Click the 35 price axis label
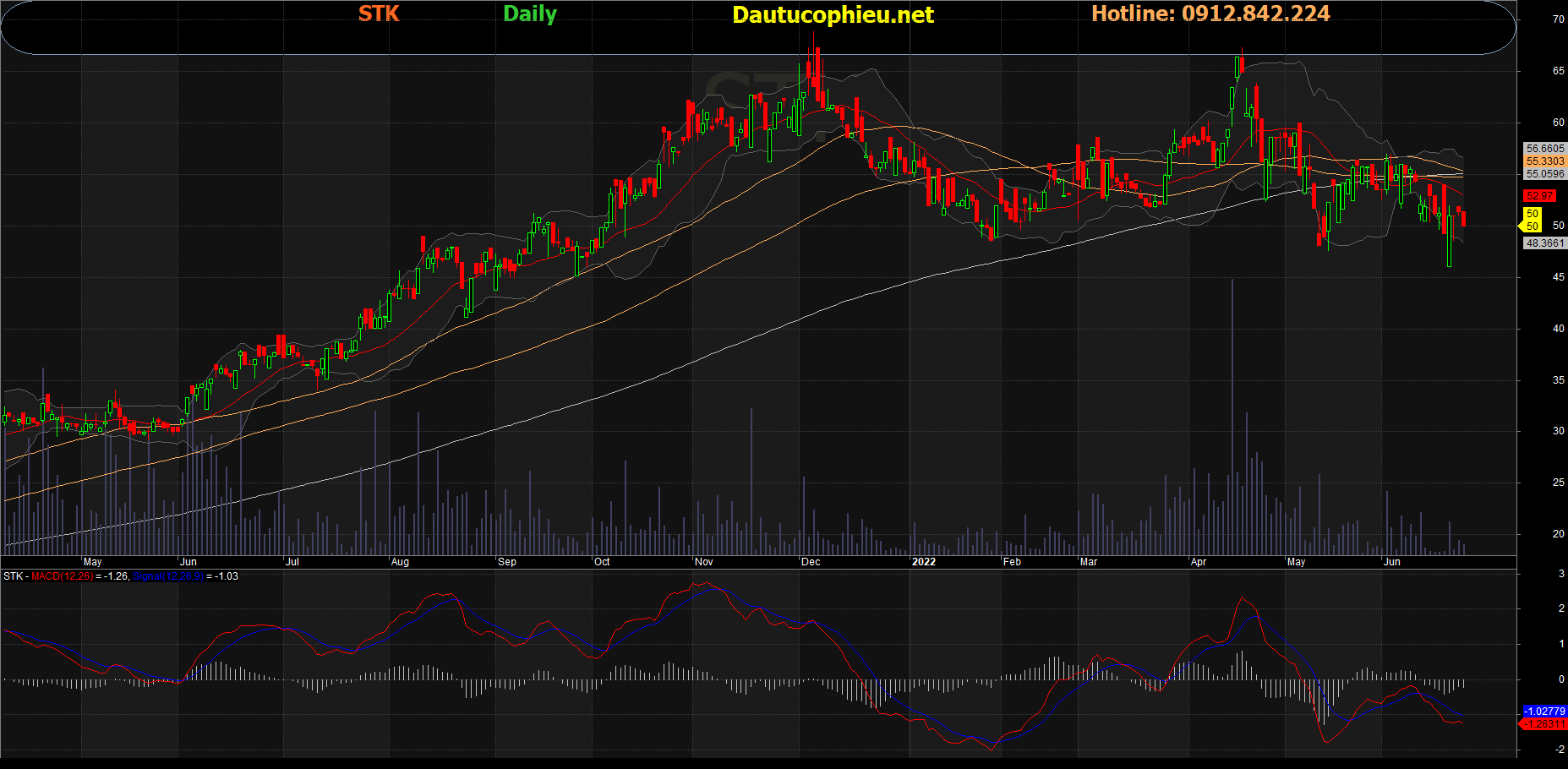The width and height of the screenshot is (1568, 769). click(1559, 380)
